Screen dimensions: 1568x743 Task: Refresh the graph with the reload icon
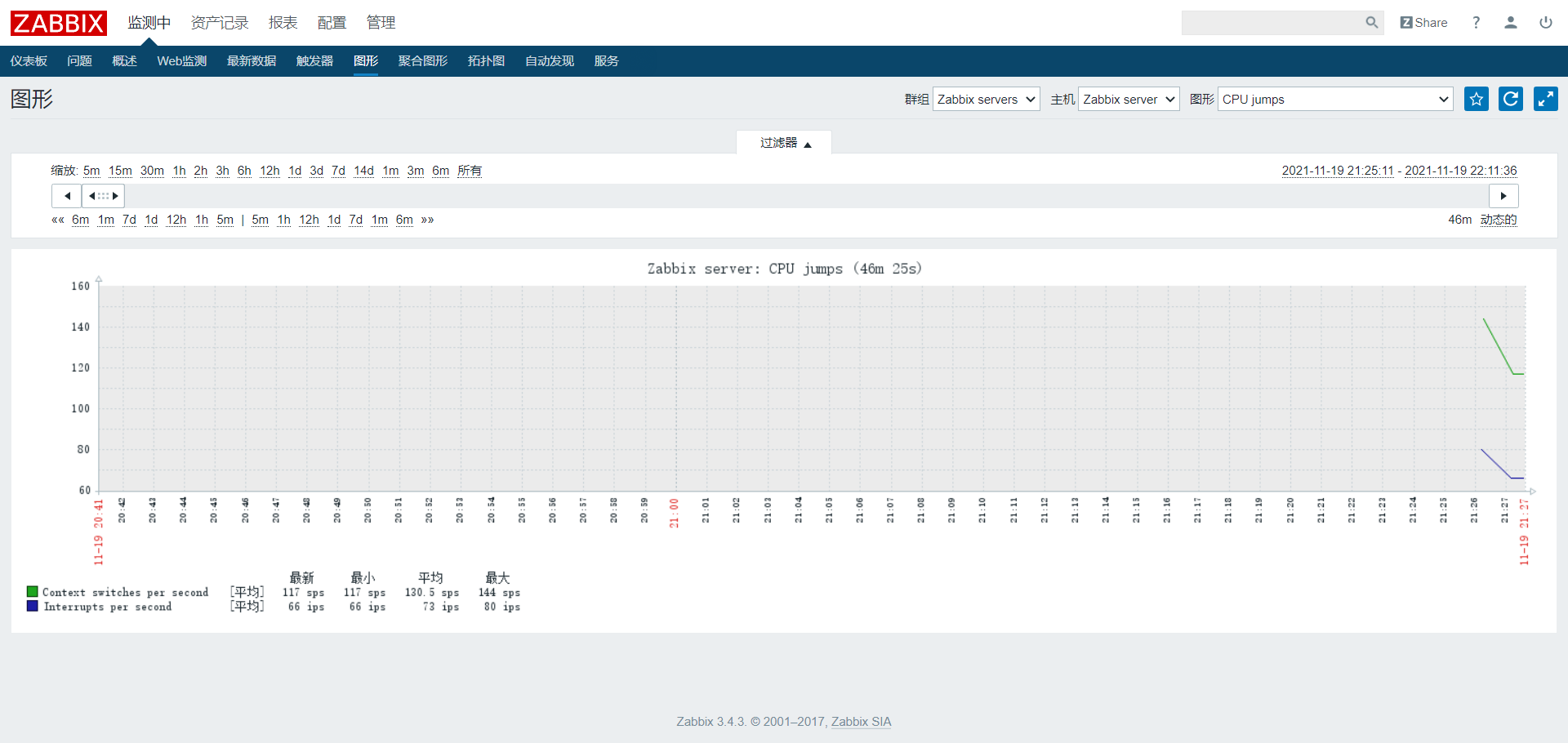[x=1510, y=99]
